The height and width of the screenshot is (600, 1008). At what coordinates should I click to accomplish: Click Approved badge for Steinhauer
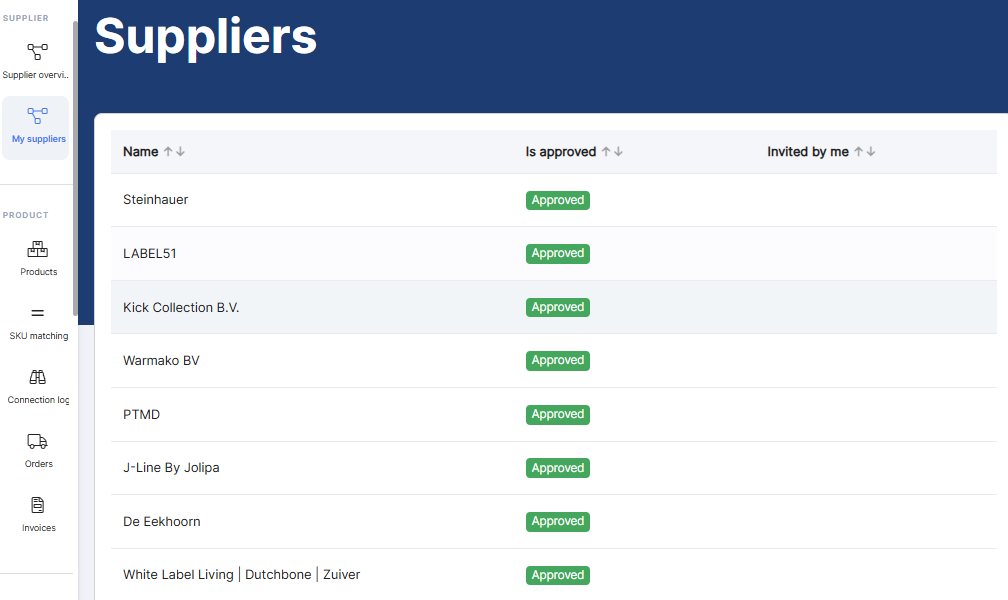557,200
